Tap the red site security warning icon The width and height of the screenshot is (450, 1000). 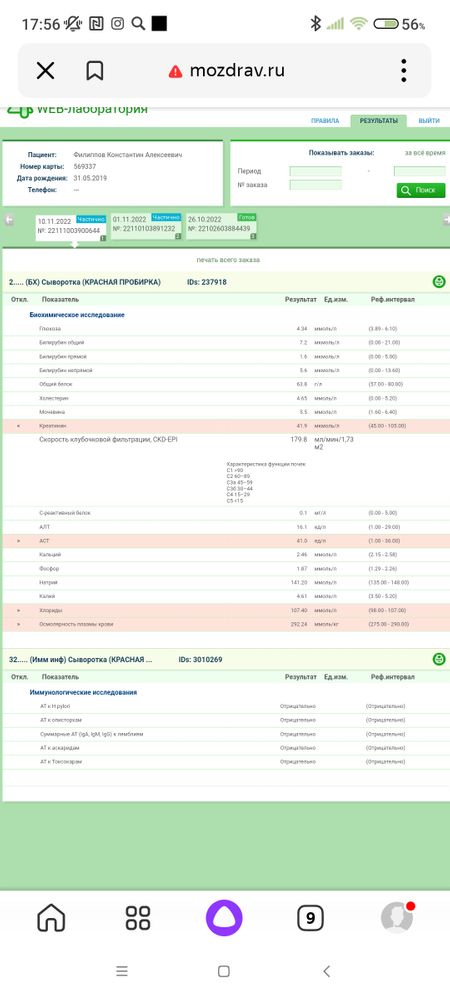(175, 71)
